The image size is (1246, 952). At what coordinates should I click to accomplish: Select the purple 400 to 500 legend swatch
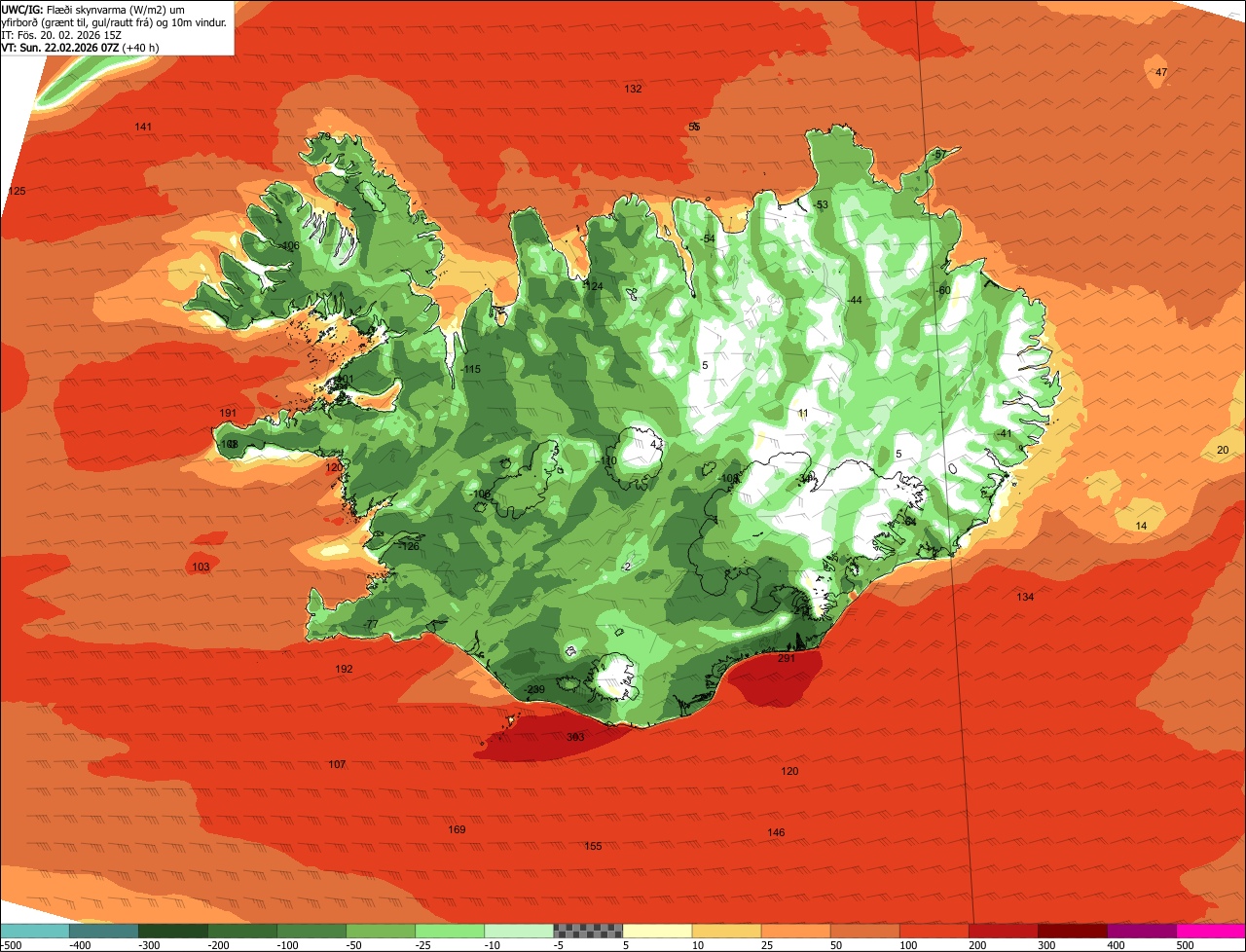pos(1141,931)
